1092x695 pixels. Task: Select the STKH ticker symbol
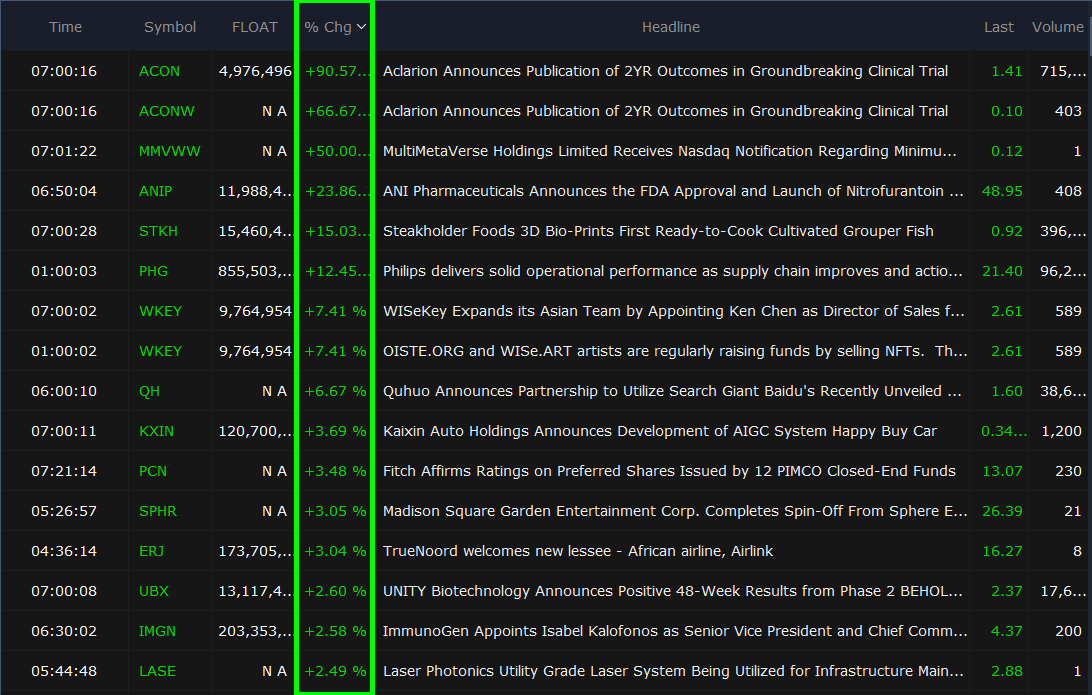[158, 231]
